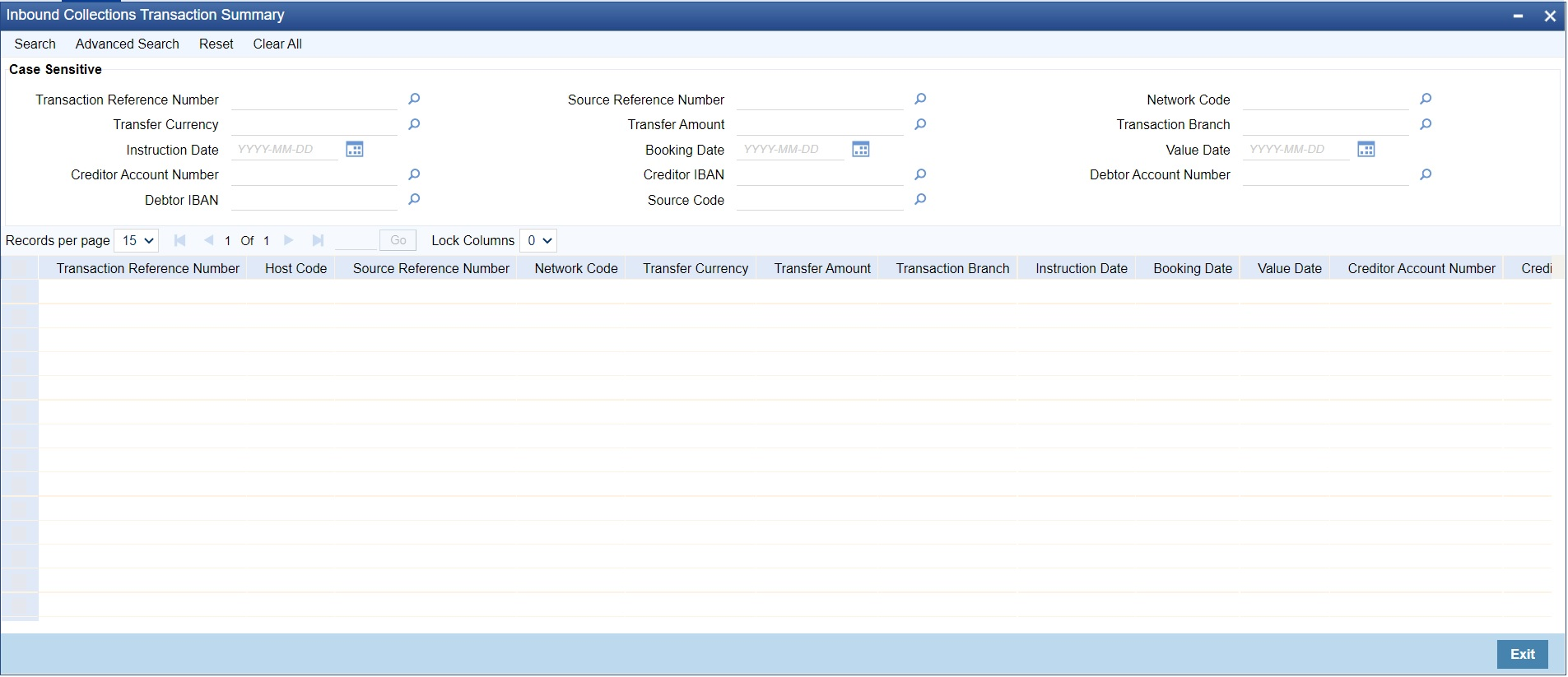
Task: Focus the Source Code input field
Action: pyautogui.click(x=820, y=200)
